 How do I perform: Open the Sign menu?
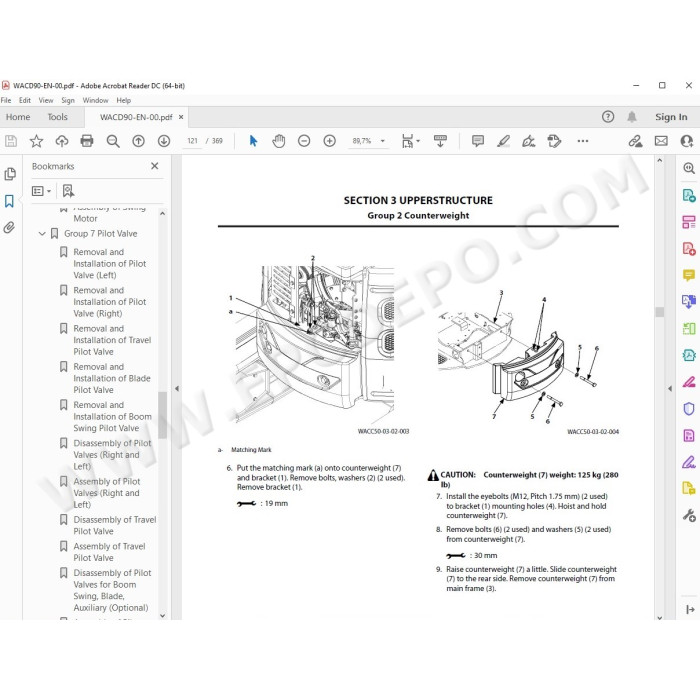pos(68,100)
